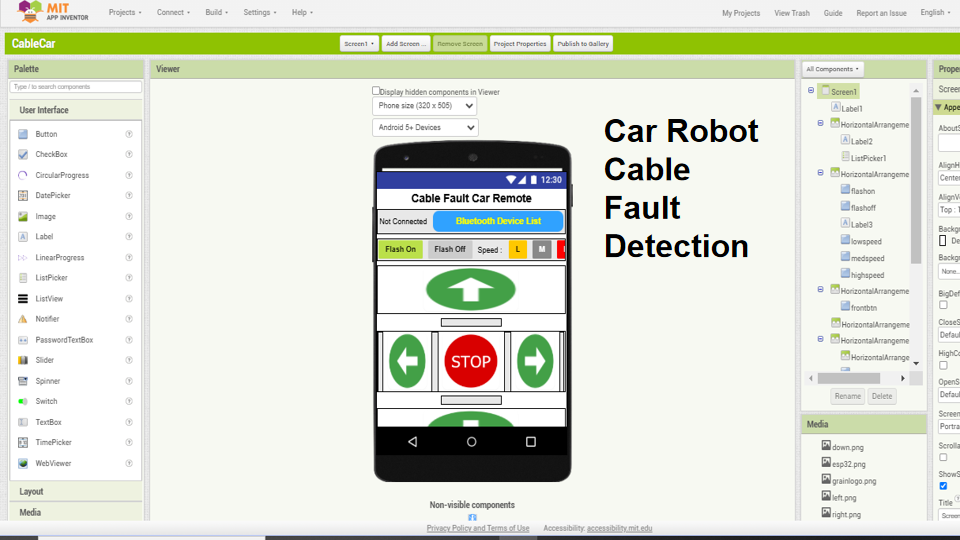The width and height of the screenshot is (960, 540).
Task: Select the Image palette icon
Action: pos(23,216)
